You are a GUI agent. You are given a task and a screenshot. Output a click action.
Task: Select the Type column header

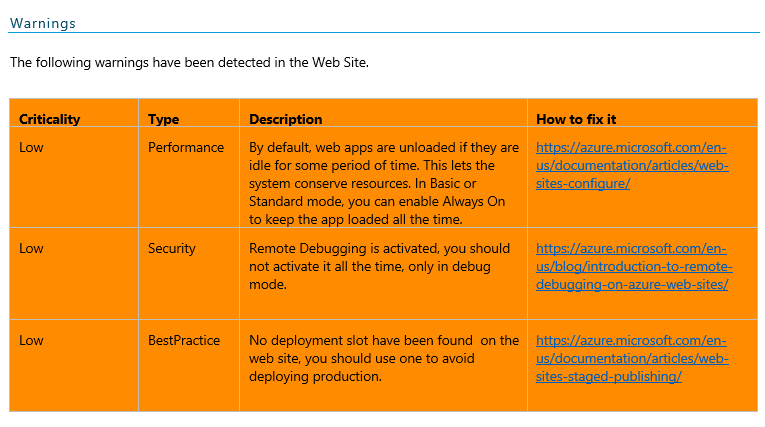[163, 120]
